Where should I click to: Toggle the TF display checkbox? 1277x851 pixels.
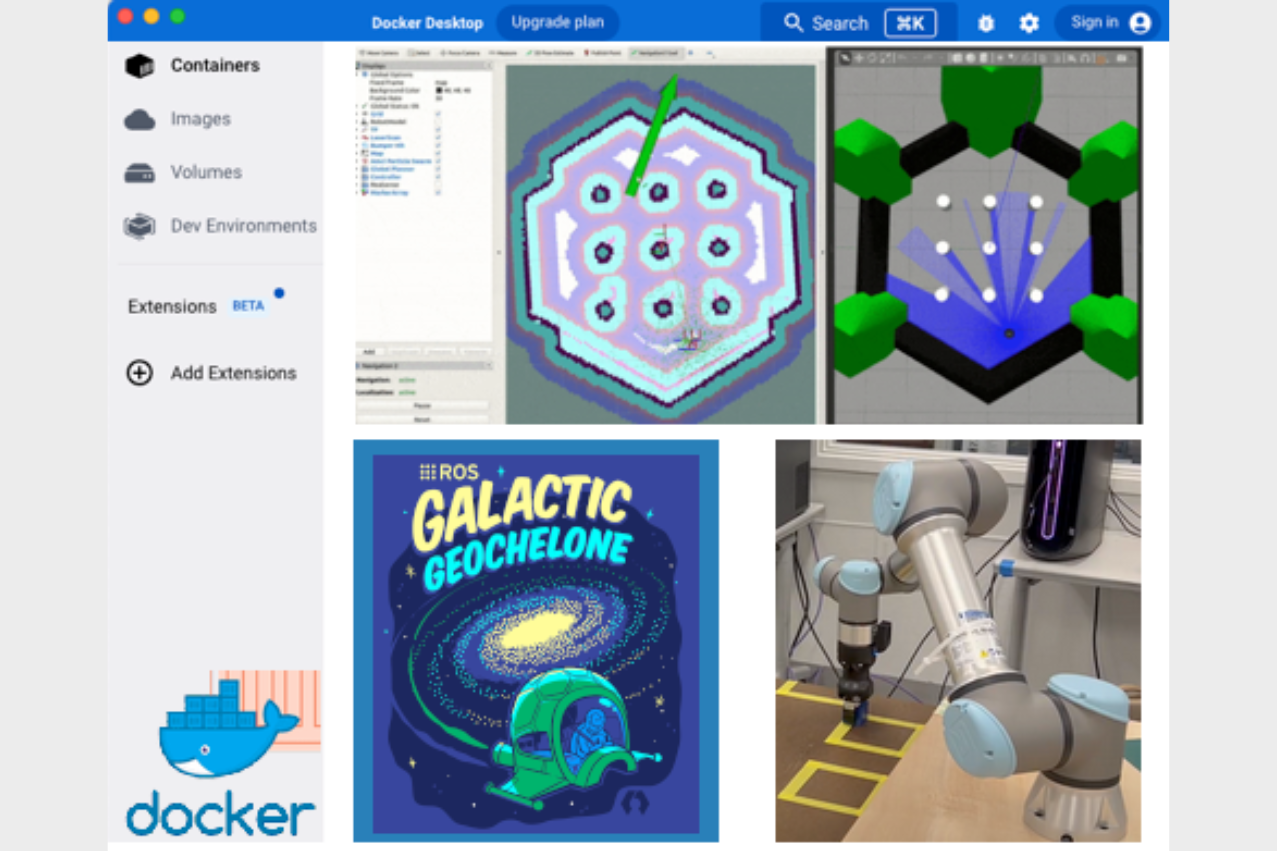pyautogui.click(x=438, y=129)
